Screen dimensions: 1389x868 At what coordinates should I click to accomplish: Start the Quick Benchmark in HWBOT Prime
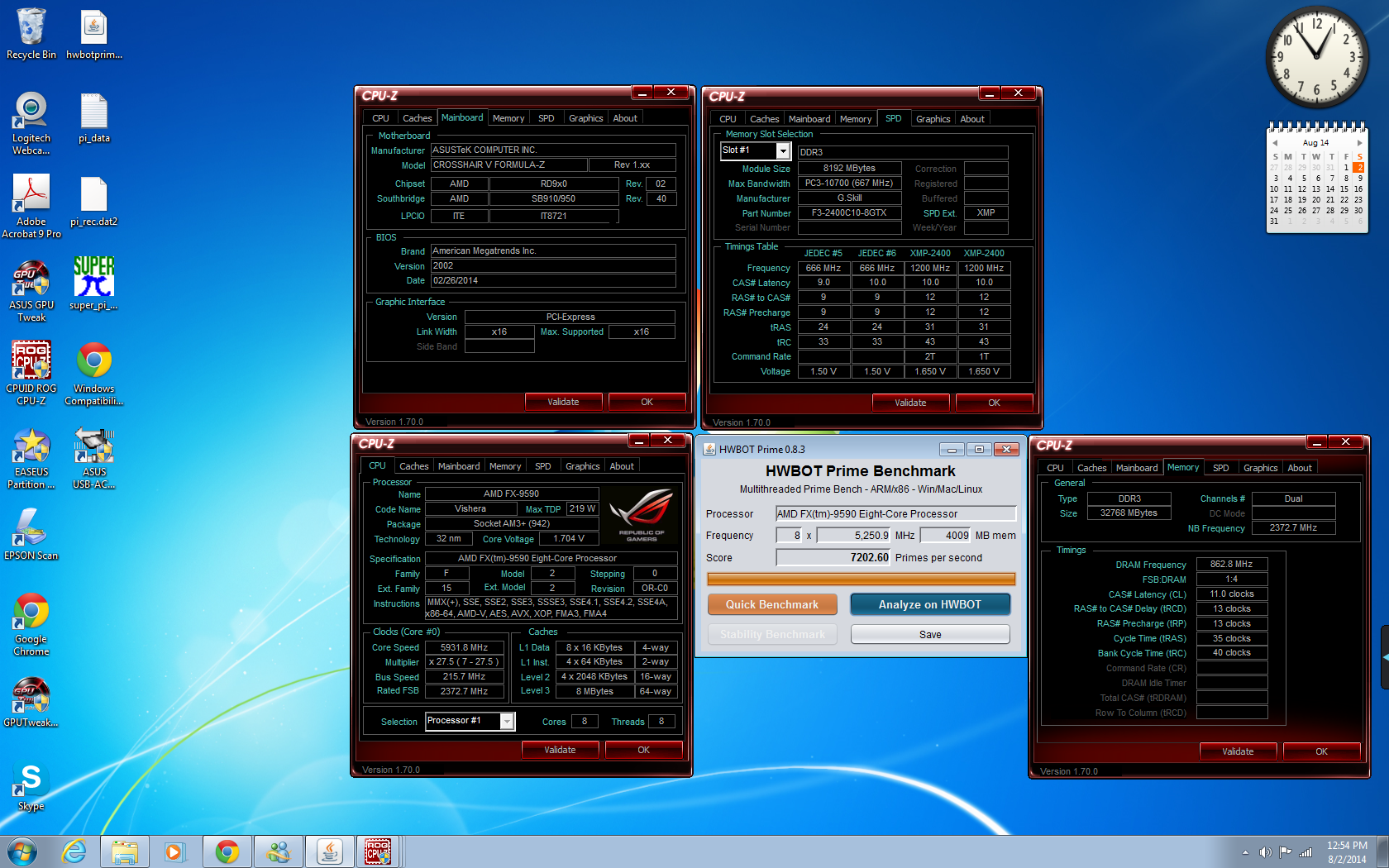point(772,604)
